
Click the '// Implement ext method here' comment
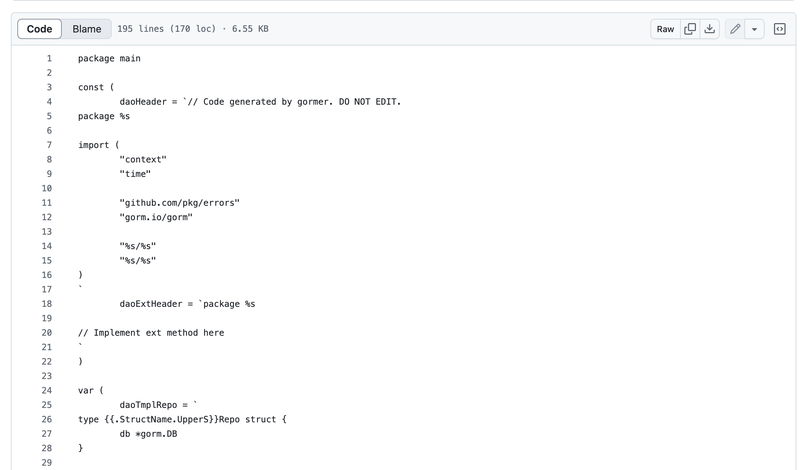[x=151, y=333]
